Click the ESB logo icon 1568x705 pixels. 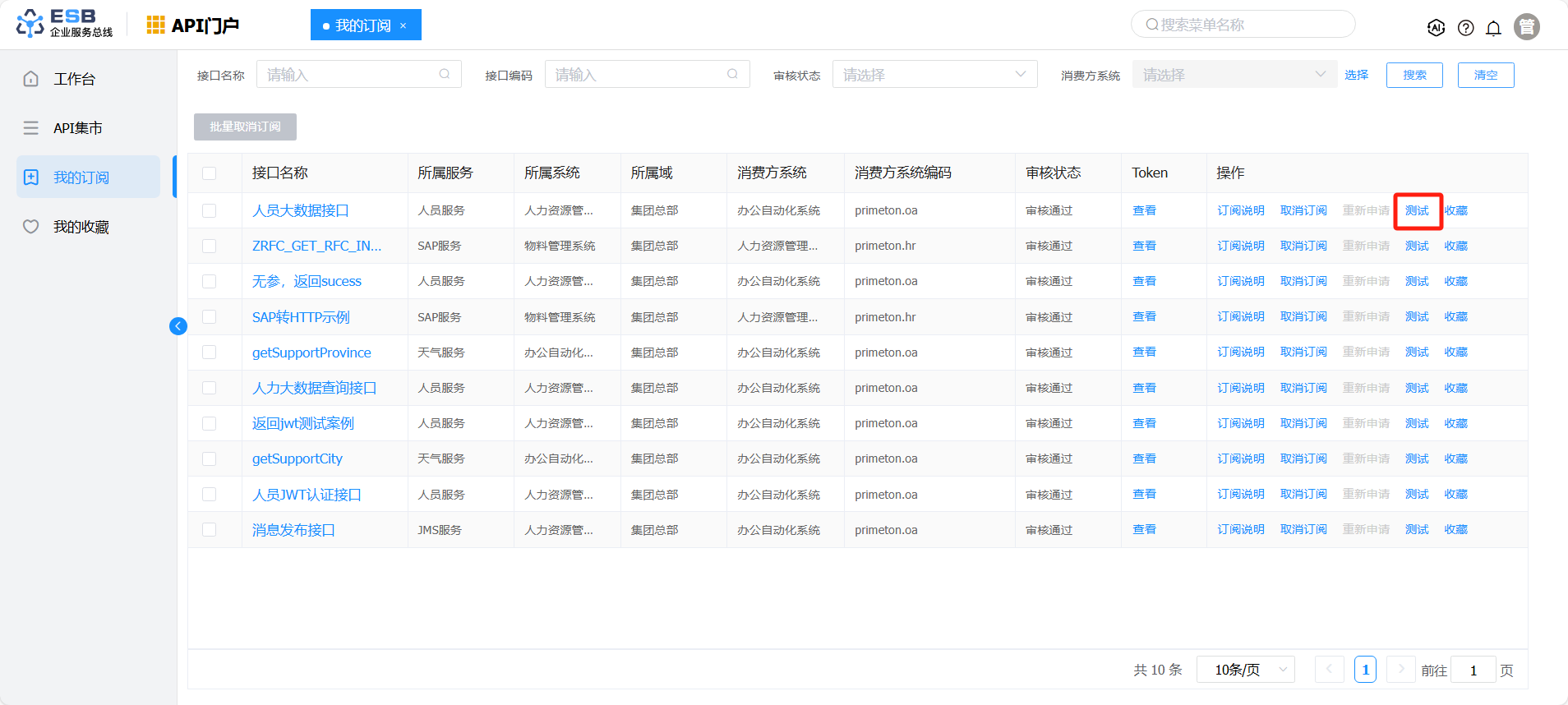click(x=30, y=24)
